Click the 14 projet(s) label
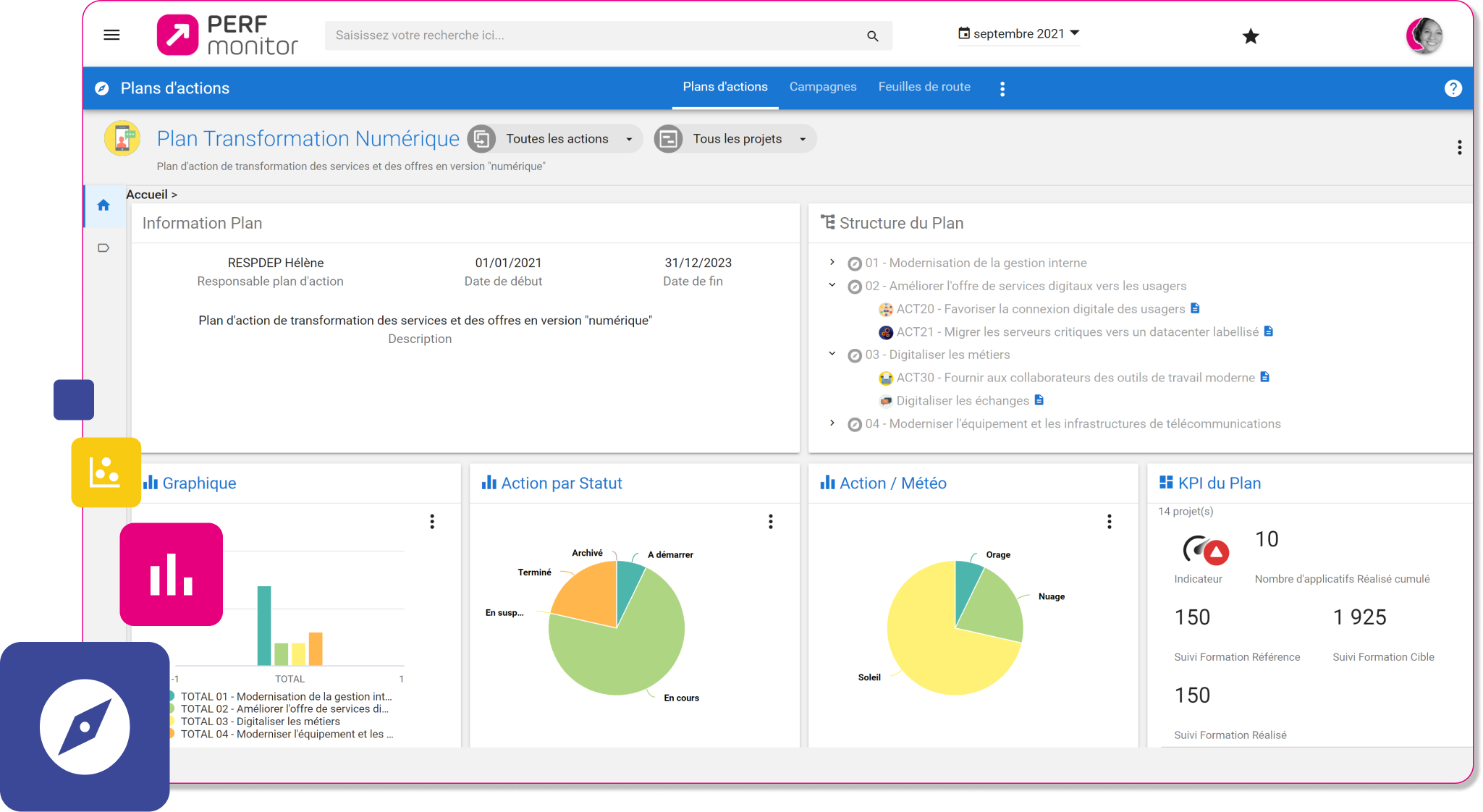 [x=1186, y=511]
